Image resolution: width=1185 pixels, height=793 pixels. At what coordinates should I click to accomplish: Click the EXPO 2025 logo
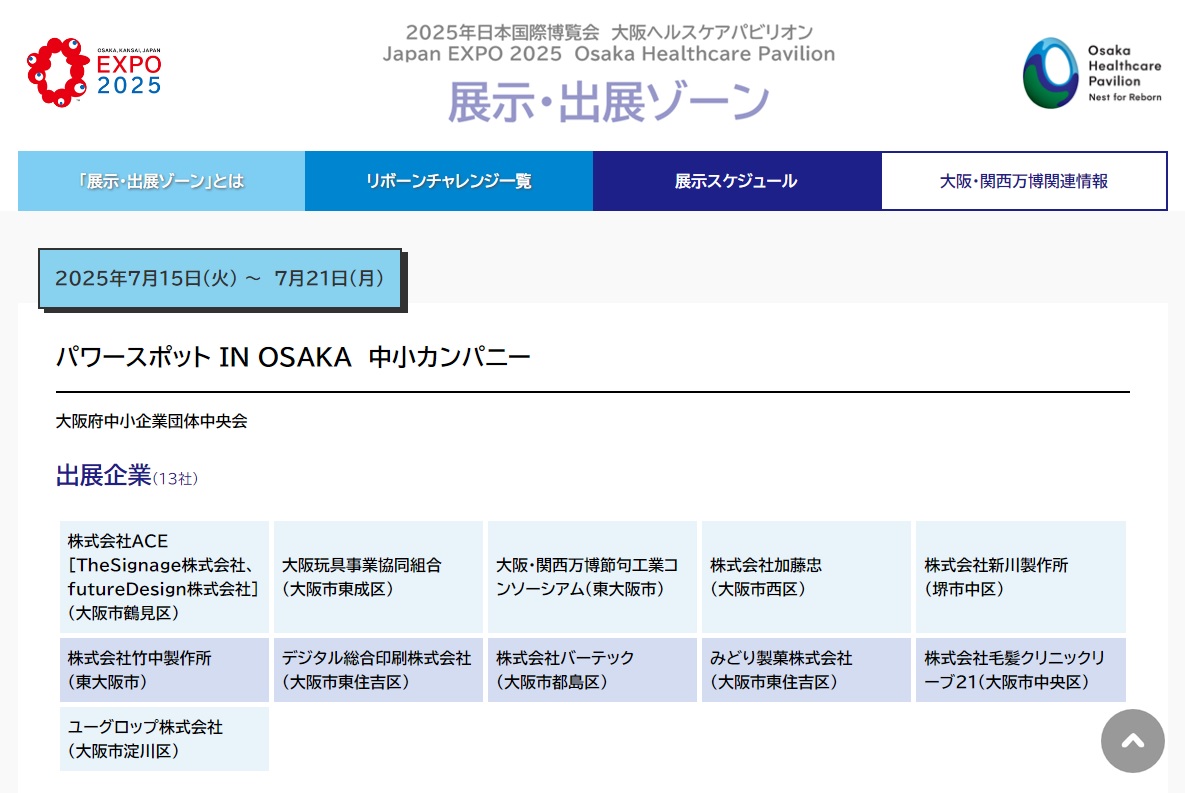coord(94,72)
